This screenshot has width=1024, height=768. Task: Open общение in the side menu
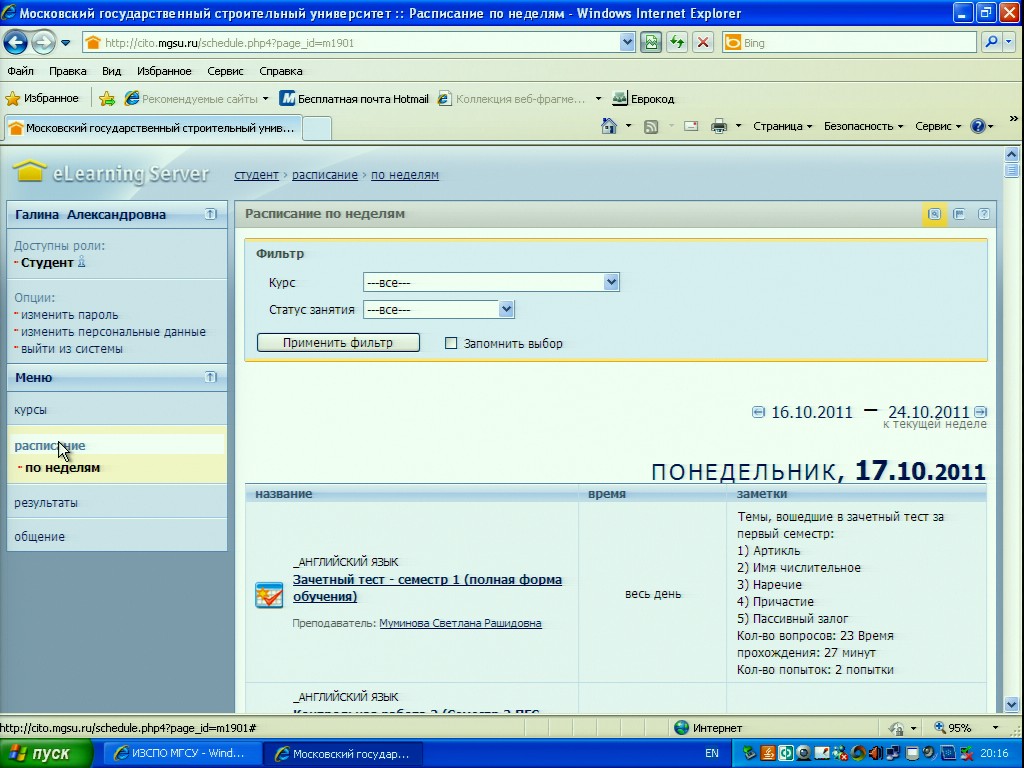117,536
